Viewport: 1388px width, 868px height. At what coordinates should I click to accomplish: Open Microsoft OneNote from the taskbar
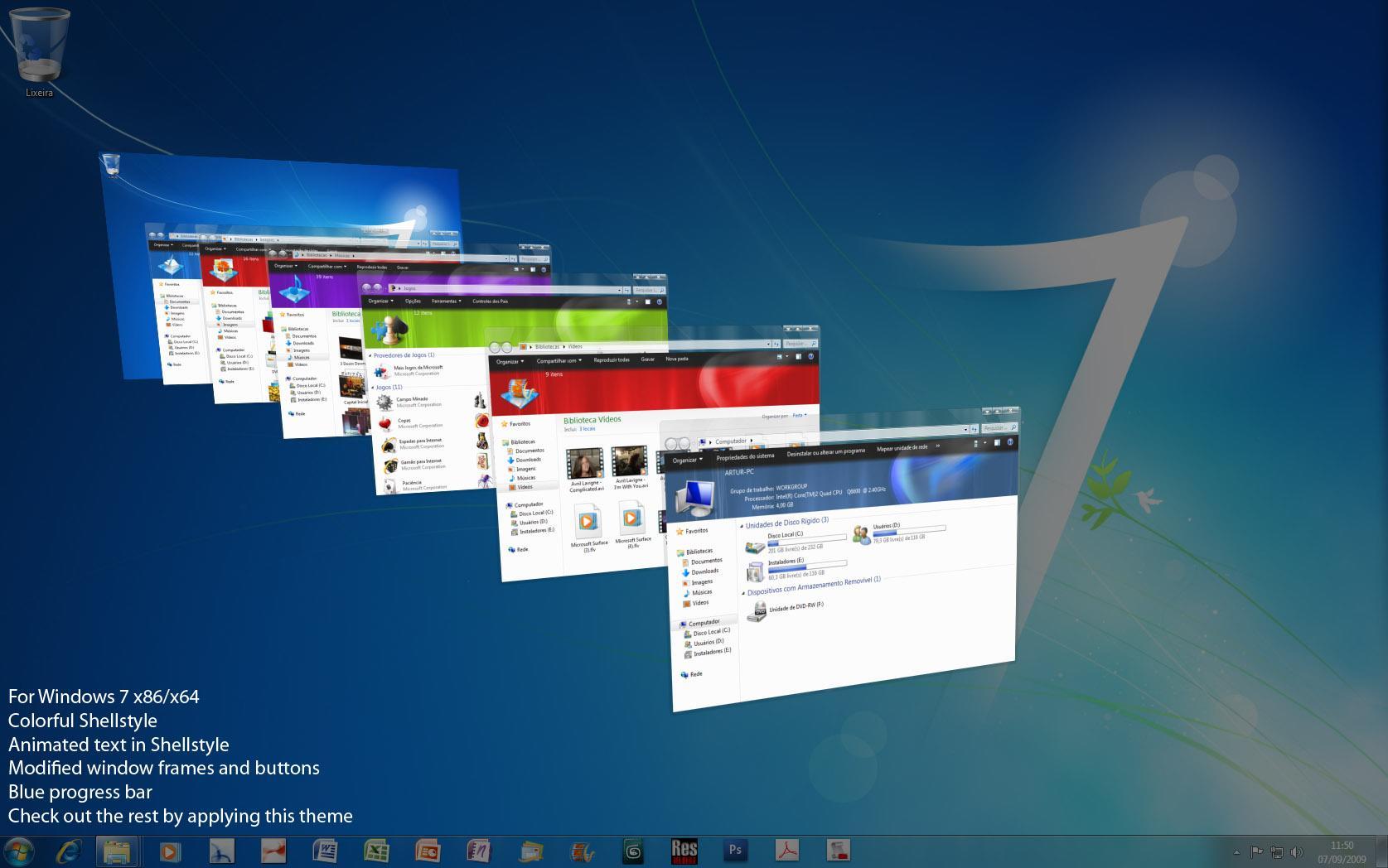pyautogui.click(x=479, y=851)
